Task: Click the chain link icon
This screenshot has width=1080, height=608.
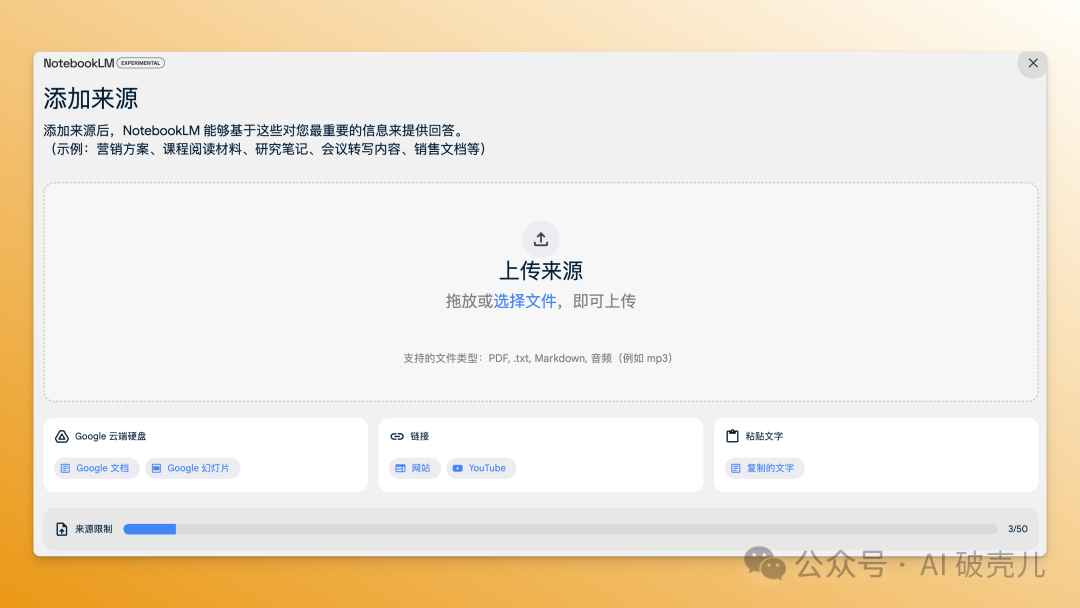Action: pos(397,436)
